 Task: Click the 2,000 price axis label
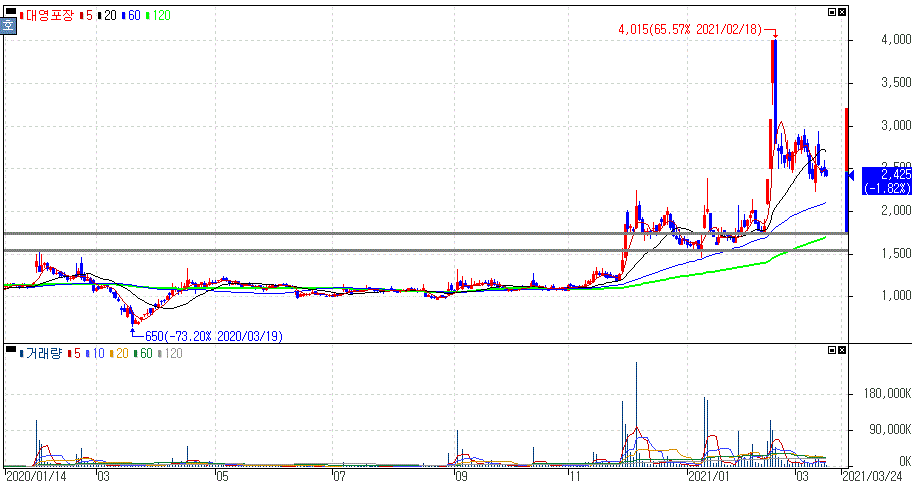coord(896,210)
